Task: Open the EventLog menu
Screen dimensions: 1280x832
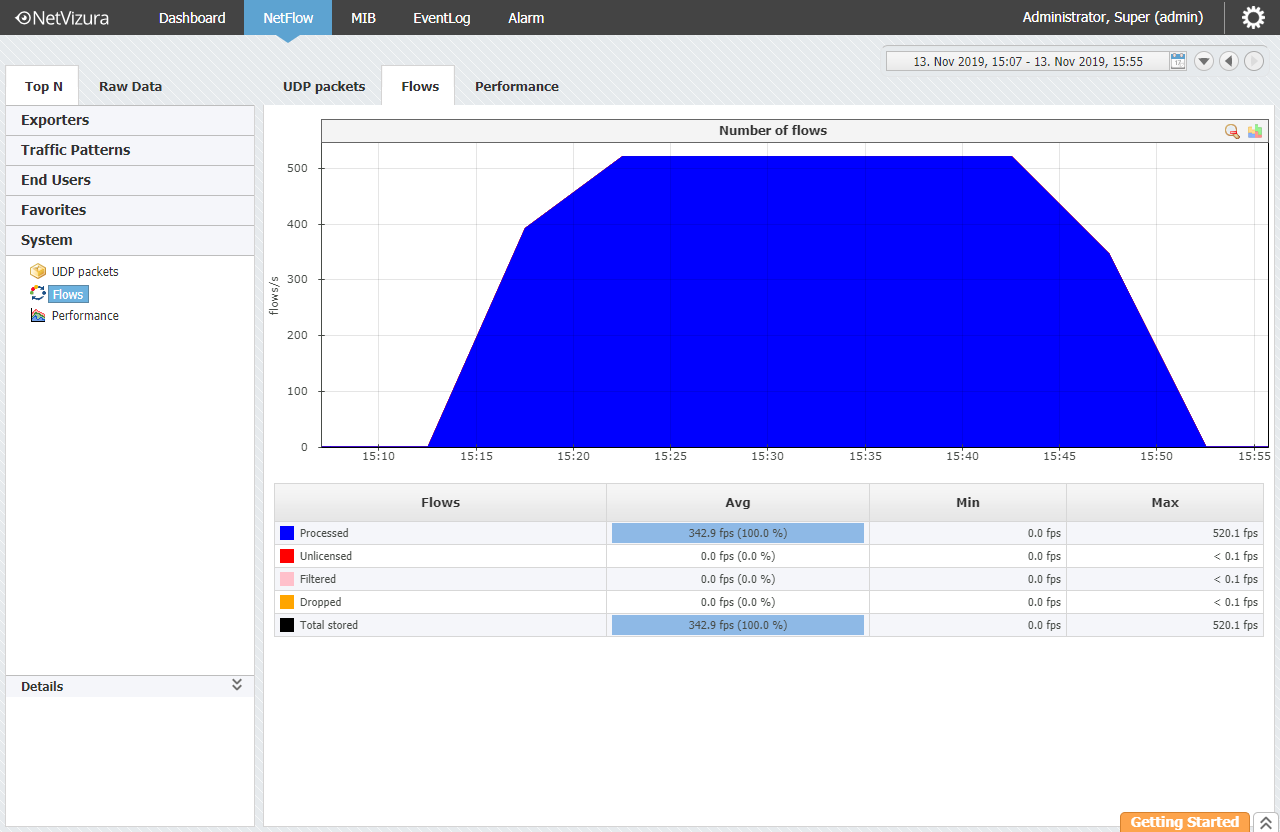Action: pos(441,17)
